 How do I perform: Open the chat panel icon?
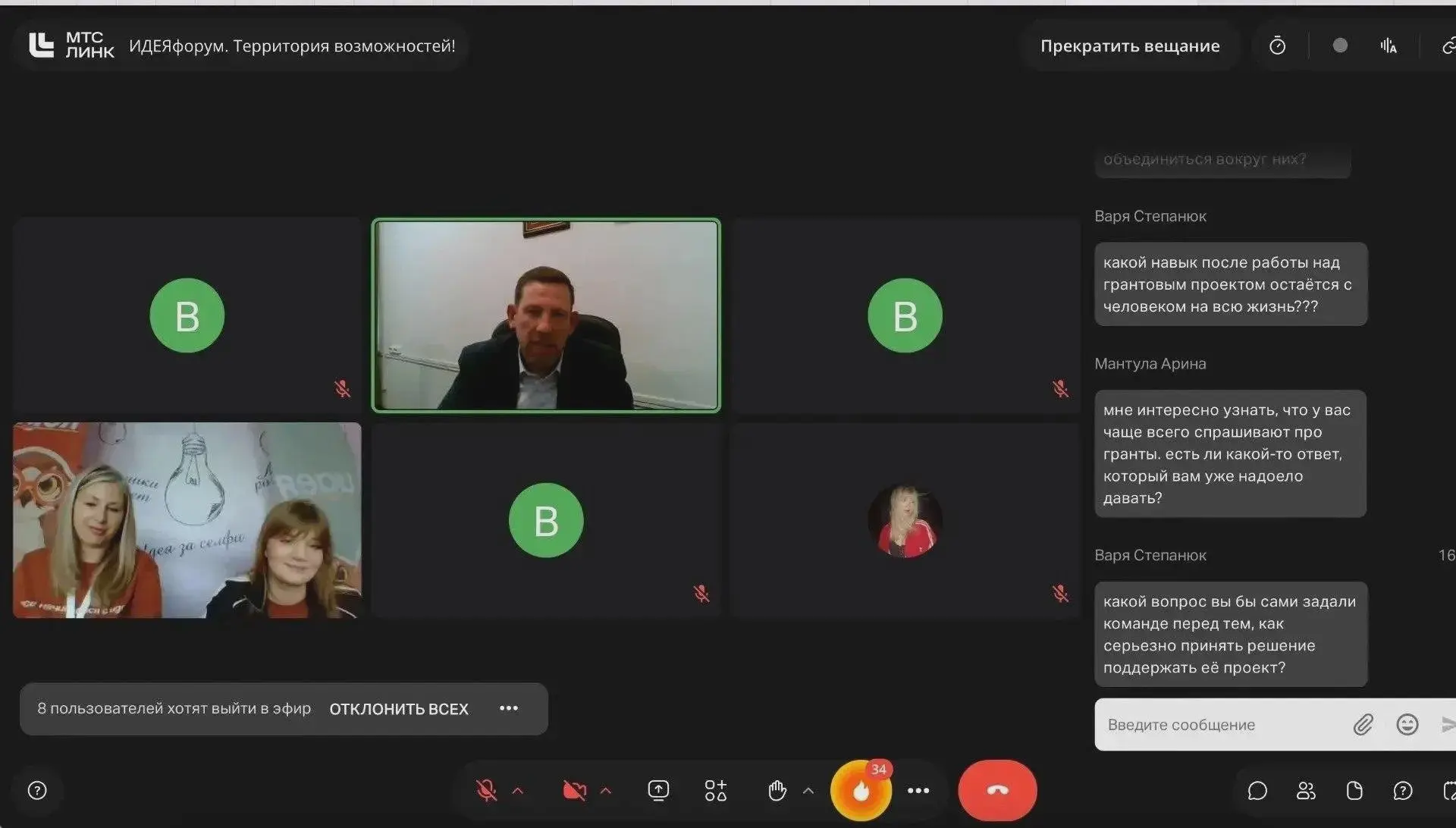point(1257,791)
